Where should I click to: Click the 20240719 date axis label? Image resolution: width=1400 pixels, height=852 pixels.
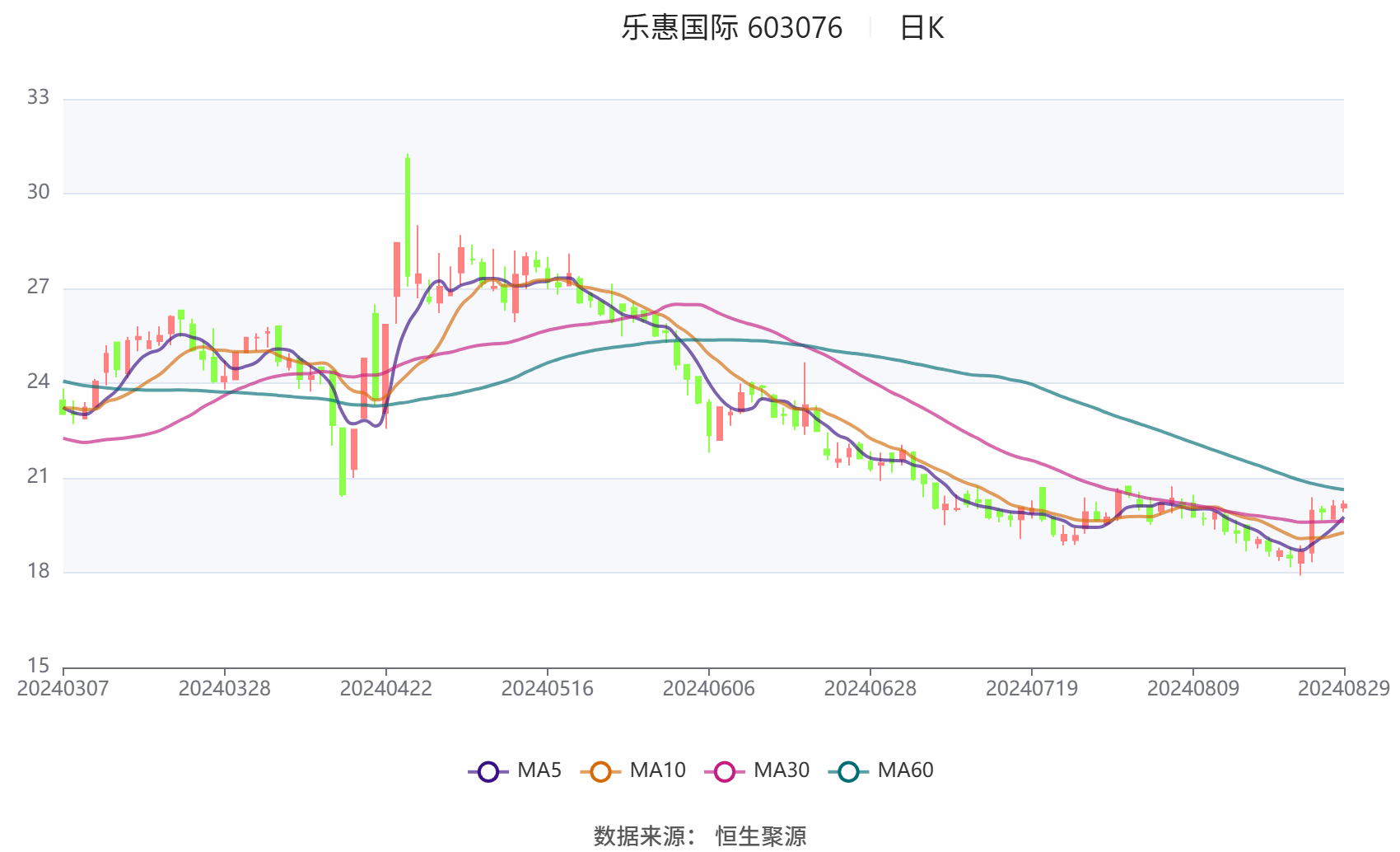coord(1031,689)
